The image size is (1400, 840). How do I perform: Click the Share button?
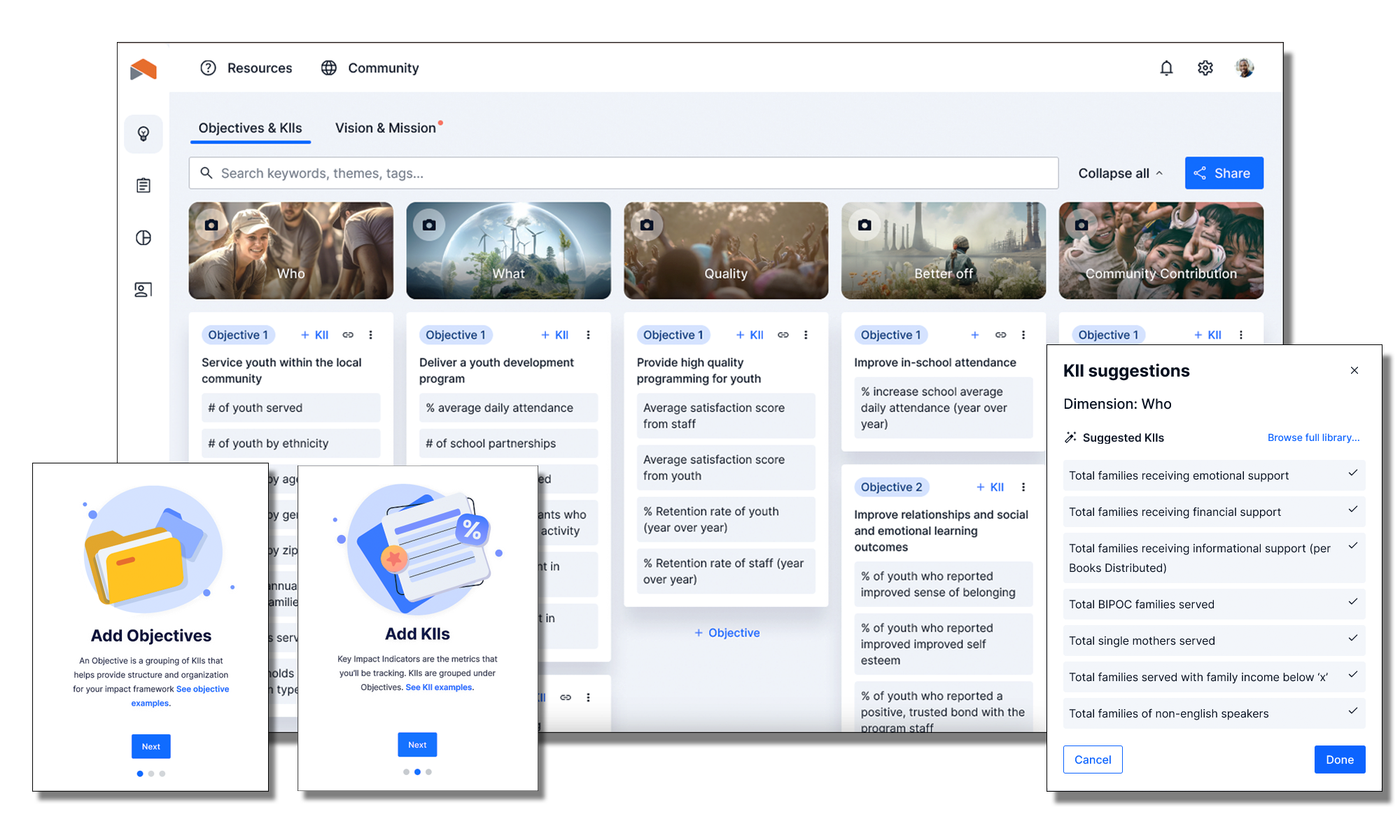pos(1222,172)
